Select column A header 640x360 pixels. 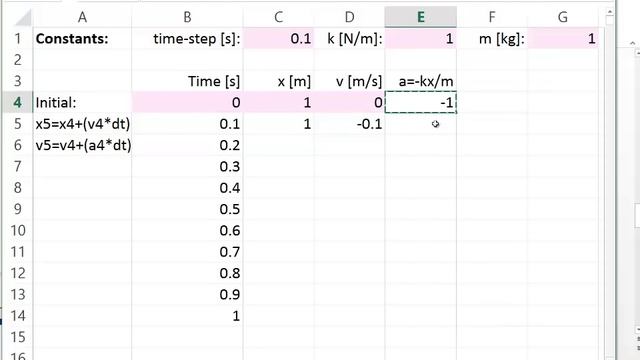click(82, 17)
